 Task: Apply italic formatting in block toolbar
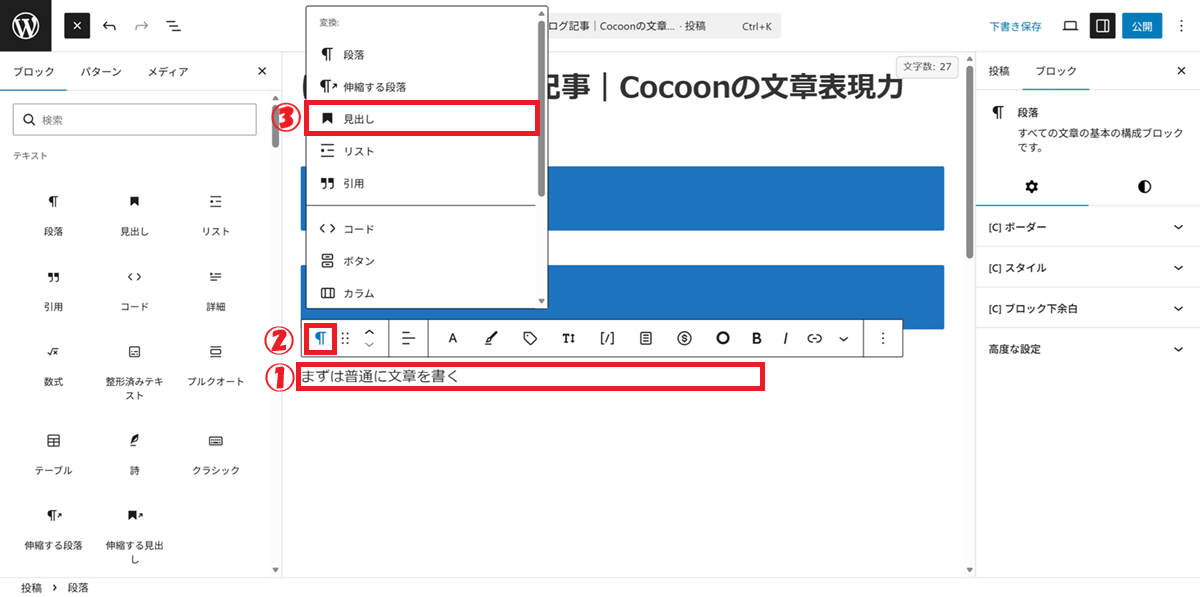[x=785, y=338]
